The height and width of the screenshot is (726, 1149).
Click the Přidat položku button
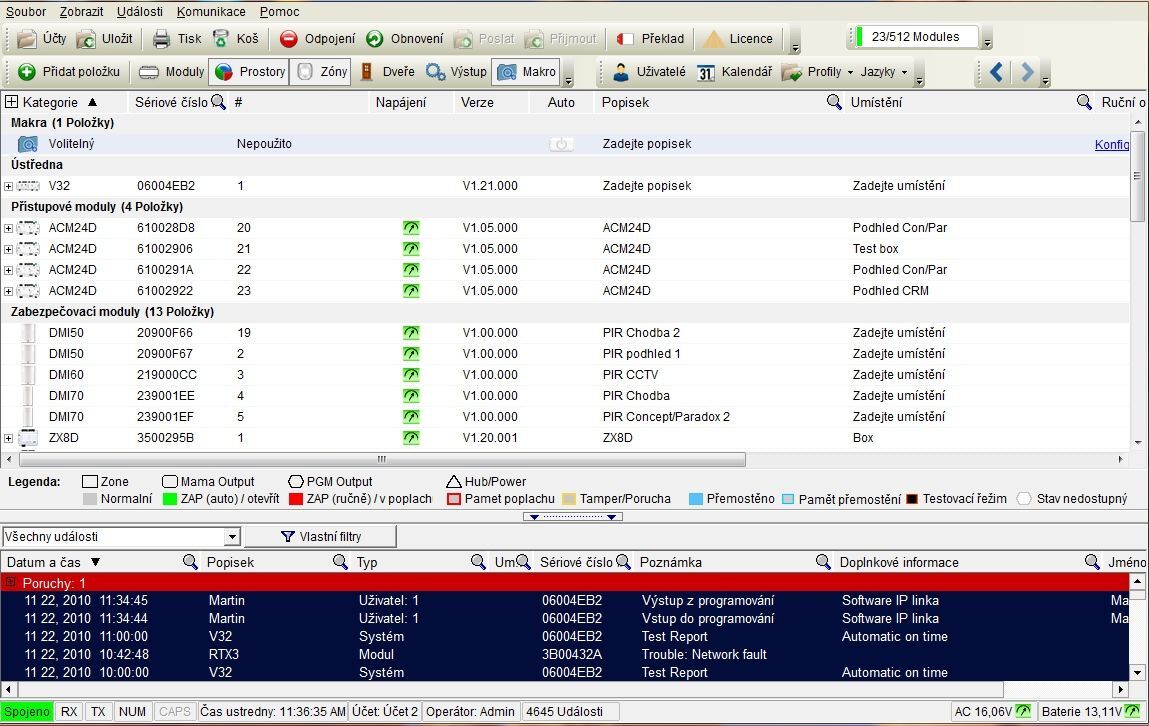[69, 72]
